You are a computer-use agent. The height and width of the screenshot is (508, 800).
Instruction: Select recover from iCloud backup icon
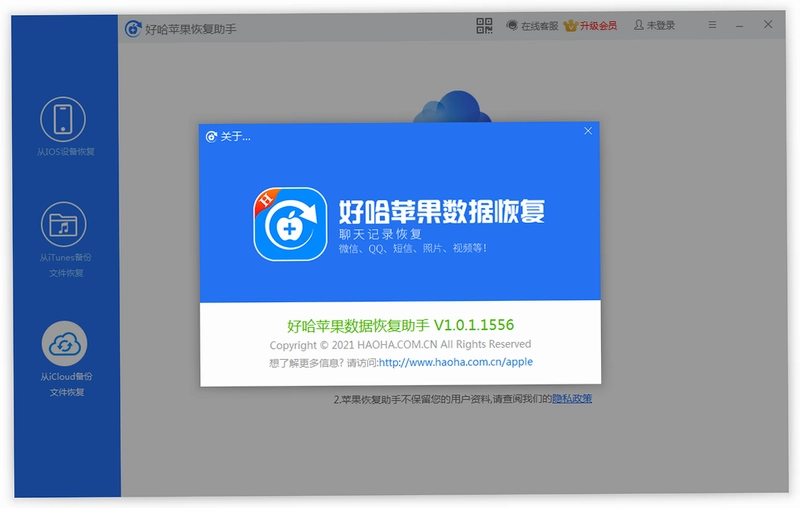[64, 343]
